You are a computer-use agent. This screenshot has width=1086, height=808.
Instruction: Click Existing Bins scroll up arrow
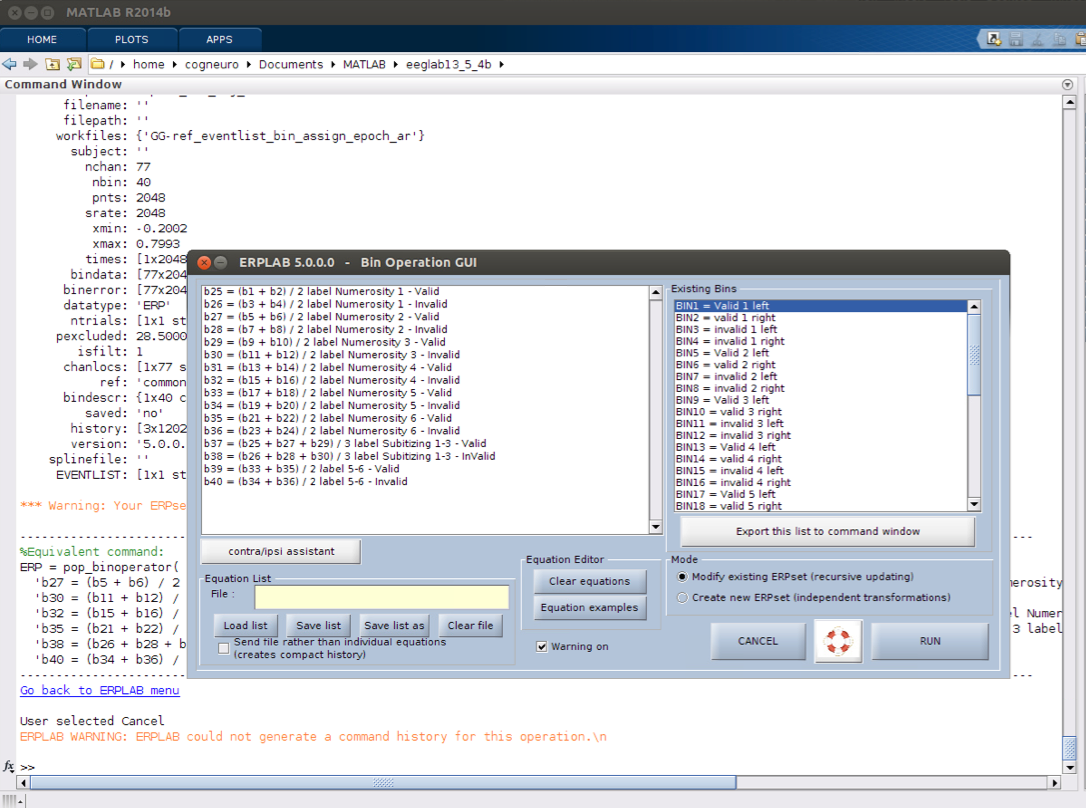click(x=974, y=307)
